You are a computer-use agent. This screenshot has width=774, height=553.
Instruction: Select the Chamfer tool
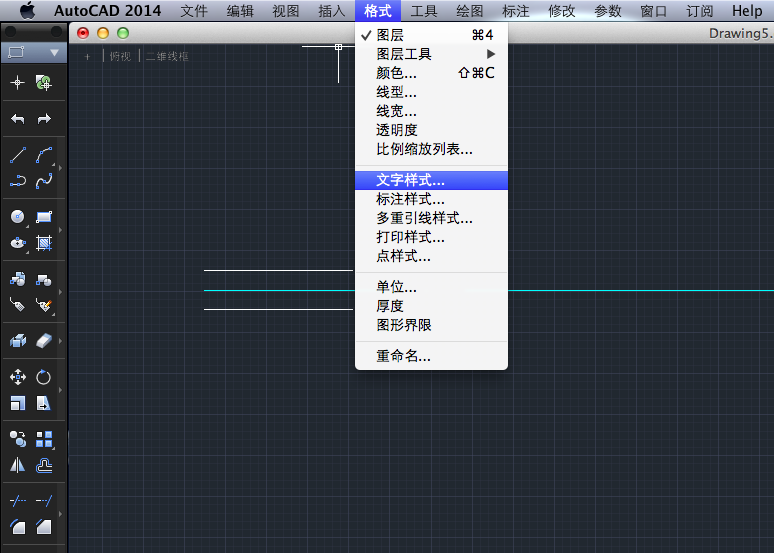44,527
